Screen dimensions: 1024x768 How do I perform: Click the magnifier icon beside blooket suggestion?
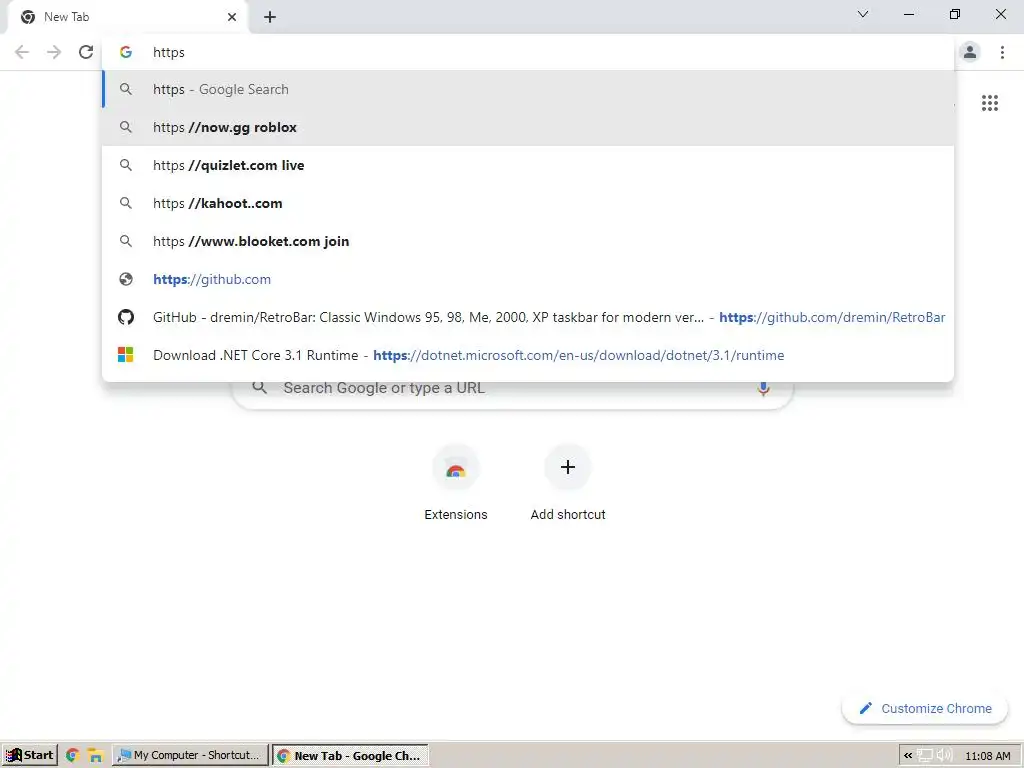coord(126,241)
